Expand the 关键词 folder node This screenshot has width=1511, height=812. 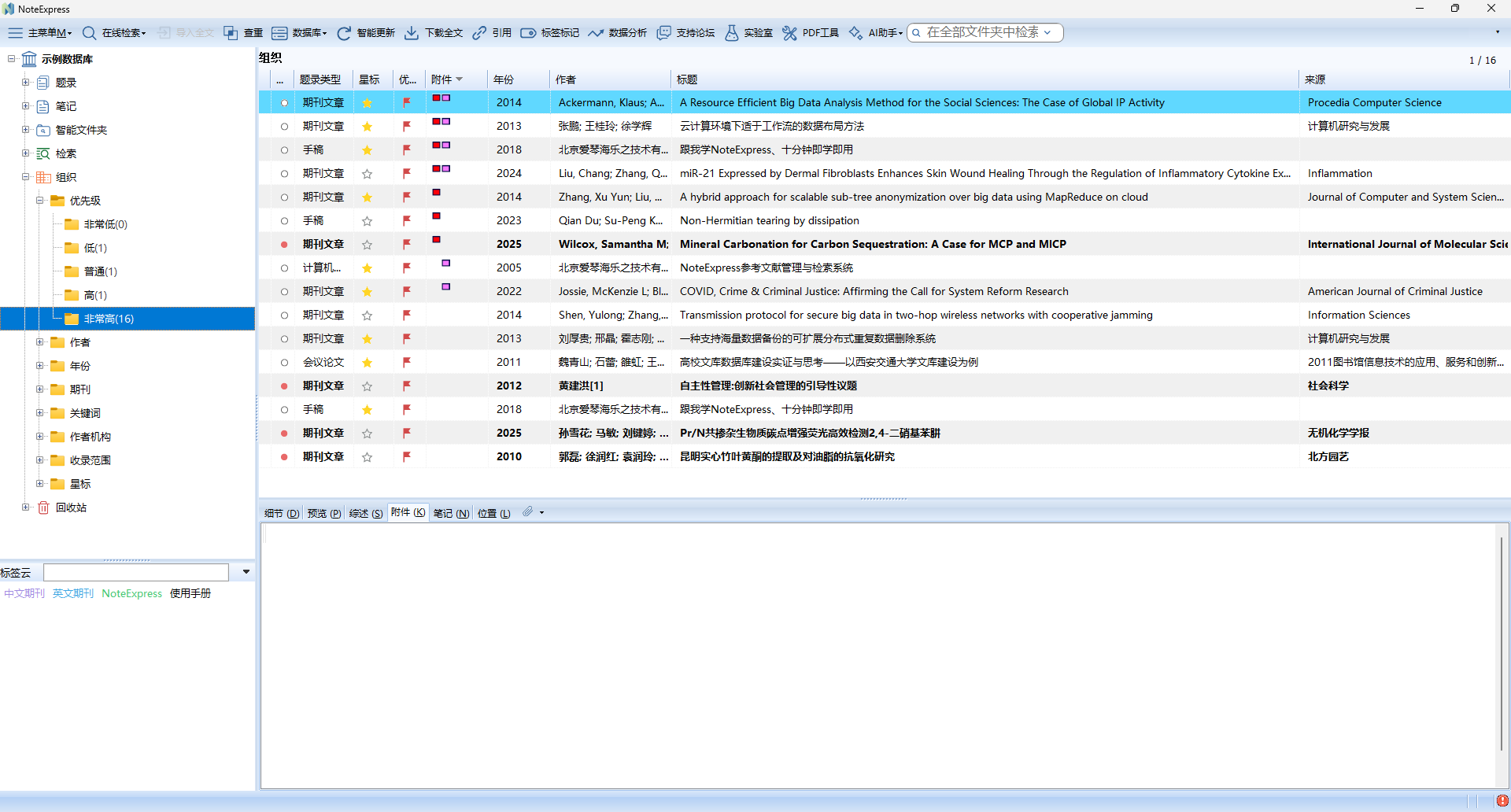(x=39, y=413)
